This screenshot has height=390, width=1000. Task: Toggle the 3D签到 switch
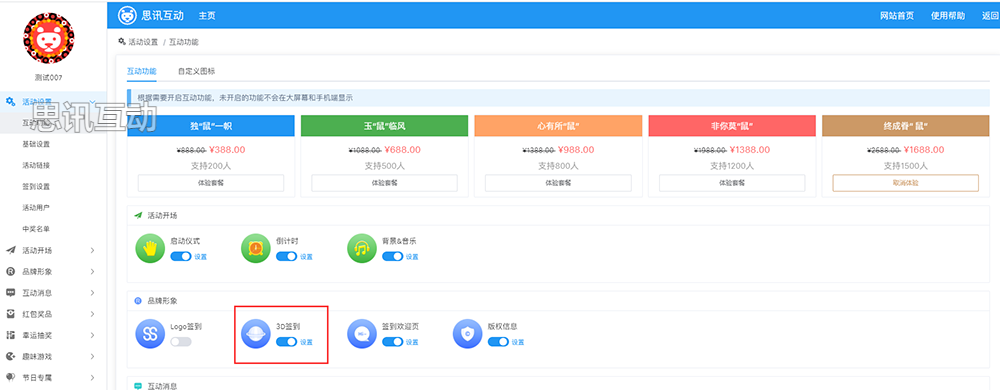pyautogui.click(x=286, y=342)
